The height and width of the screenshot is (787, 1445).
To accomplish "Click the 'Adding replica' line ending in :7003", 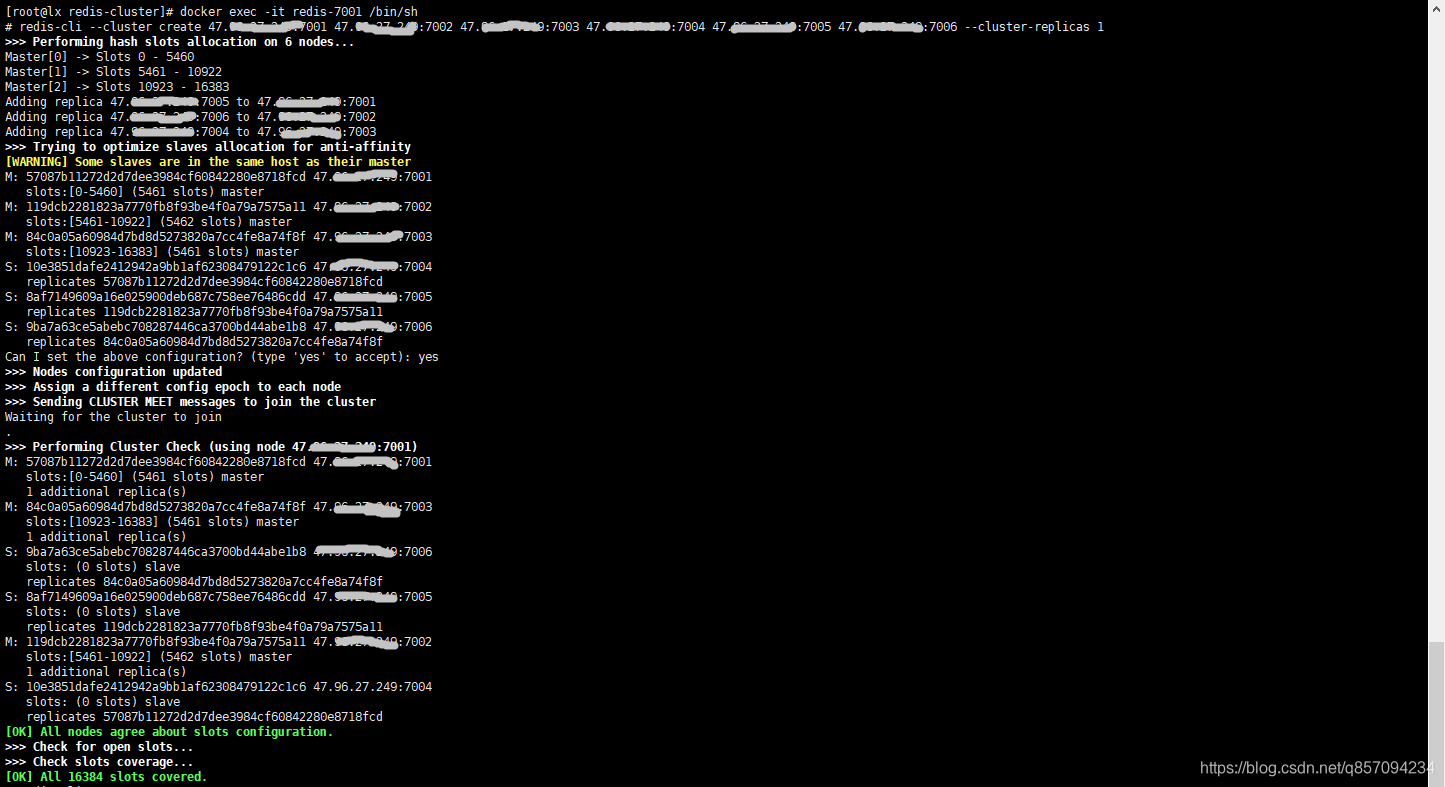I will tap(191, 131).
